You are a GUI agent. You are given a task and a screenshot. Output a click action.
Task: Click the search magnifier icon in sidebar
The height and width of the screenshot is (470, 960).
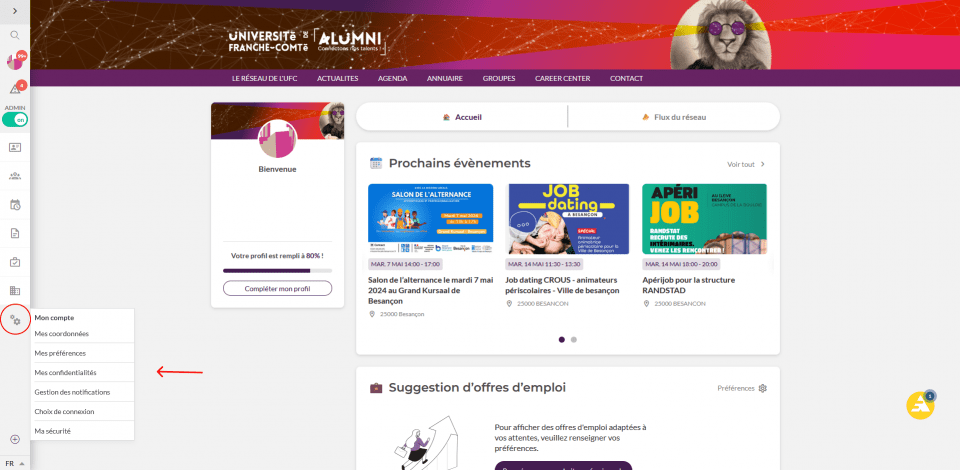(15, 35)
